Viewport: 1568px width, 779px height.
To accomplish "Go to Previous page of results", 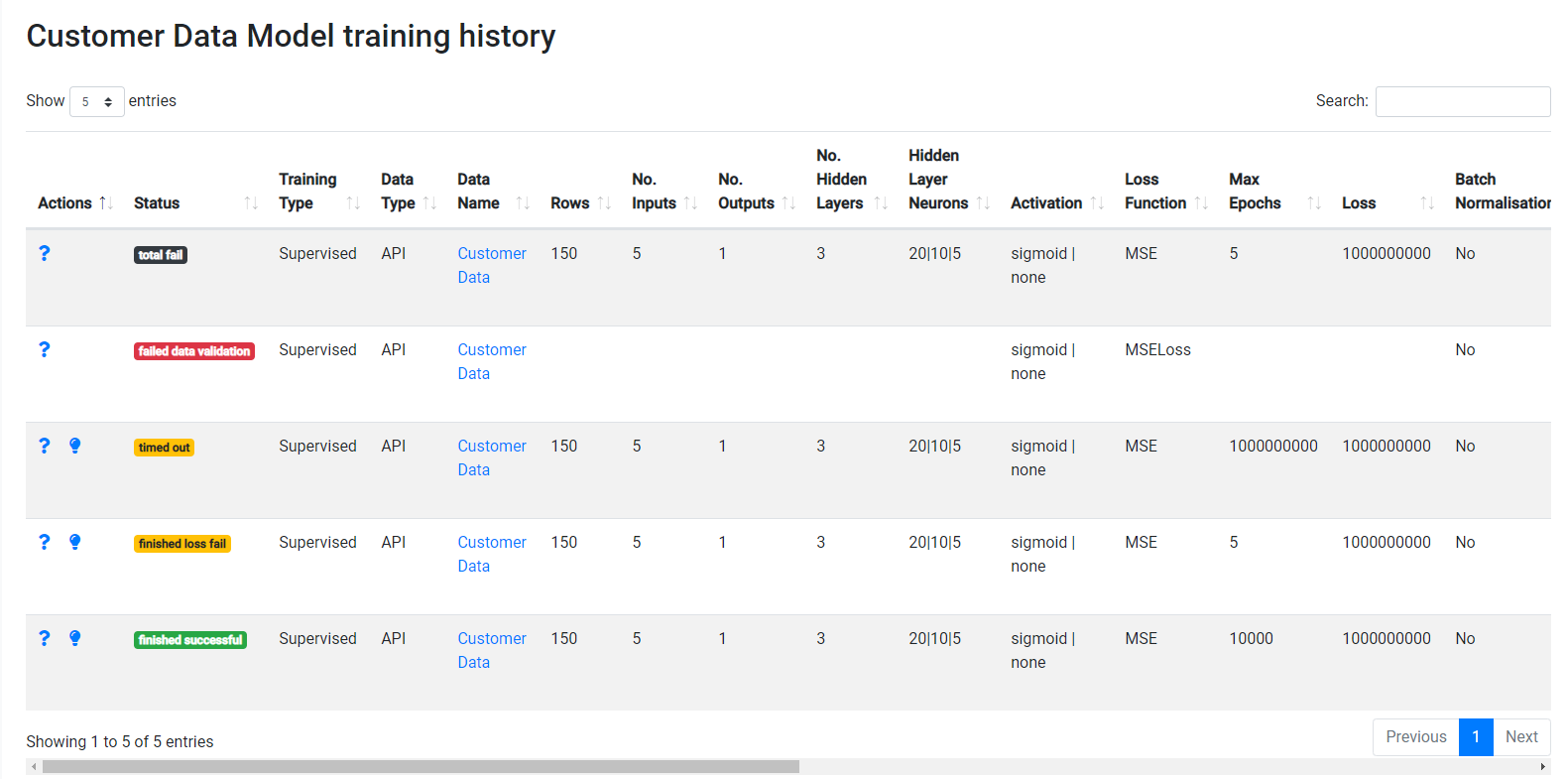I will 1416,736.
